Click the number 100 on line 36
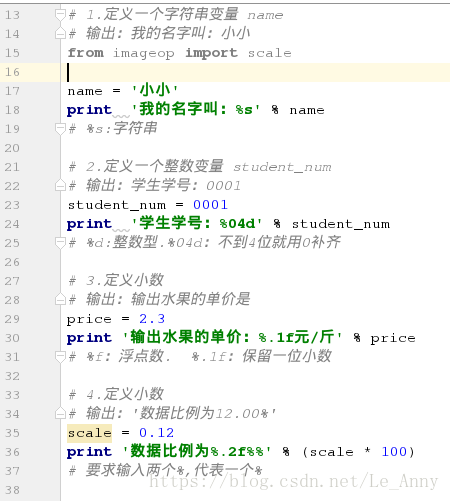Screen dimensions: 450x501 point(394,452)
